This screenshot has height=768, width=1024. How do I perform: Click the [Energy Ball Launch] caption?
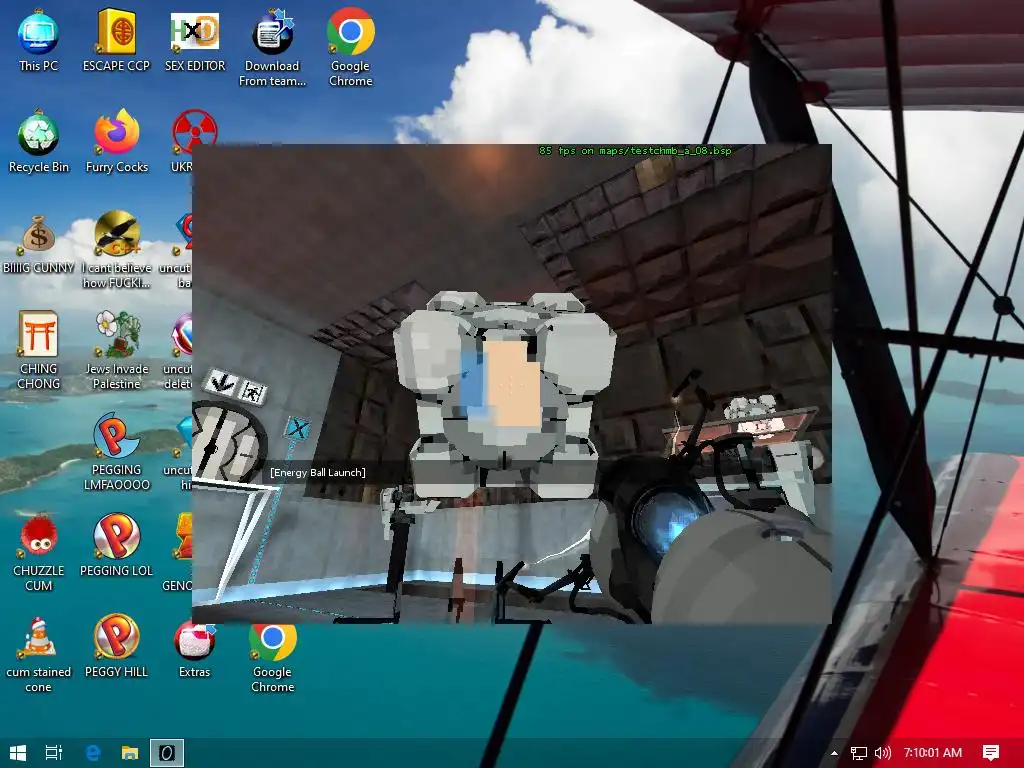point(318,472)
